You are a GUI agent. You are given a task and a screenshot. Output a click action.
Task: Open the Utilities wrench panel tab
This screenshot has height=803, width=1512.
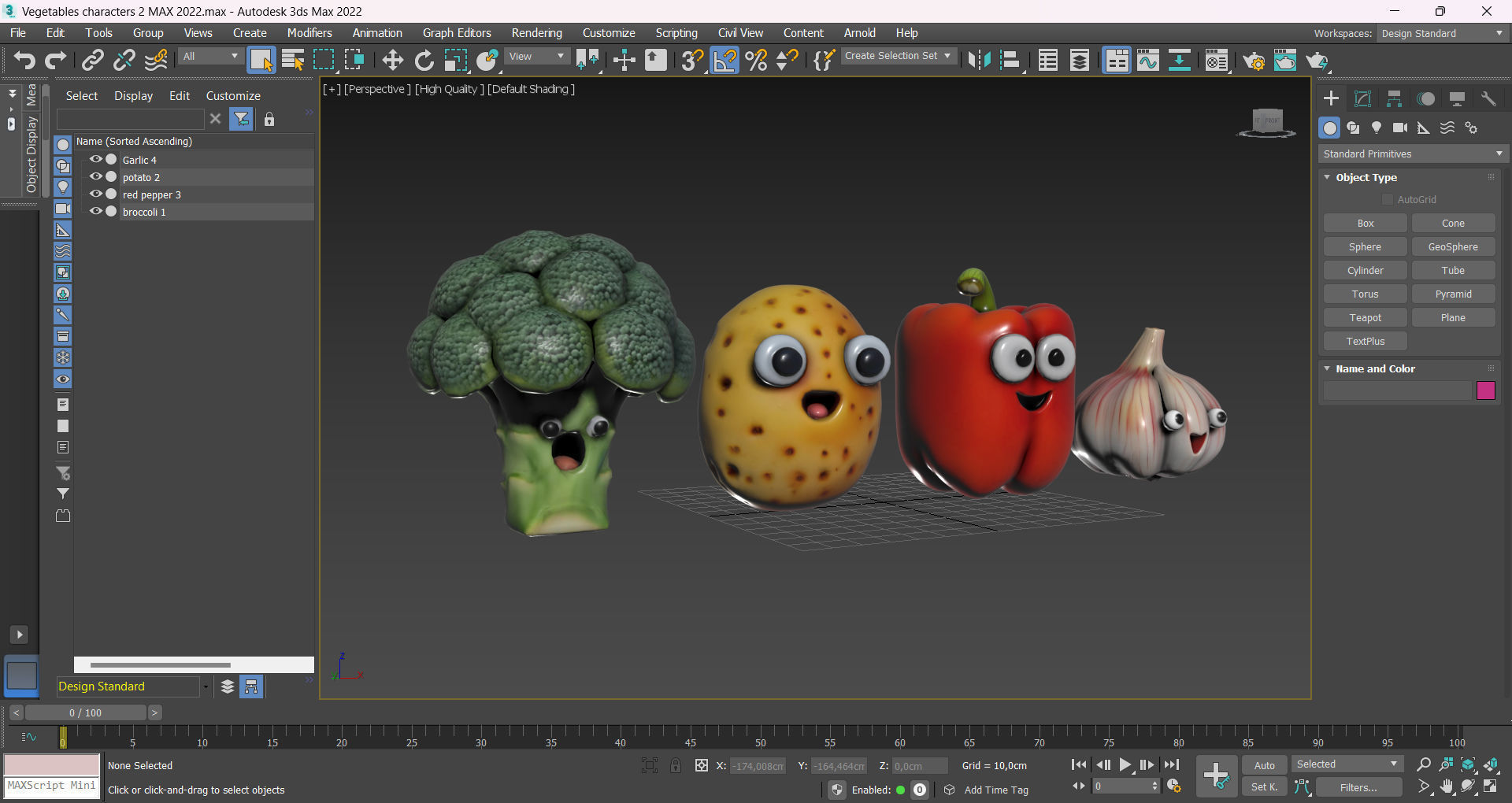click(x=1488, y=98)
